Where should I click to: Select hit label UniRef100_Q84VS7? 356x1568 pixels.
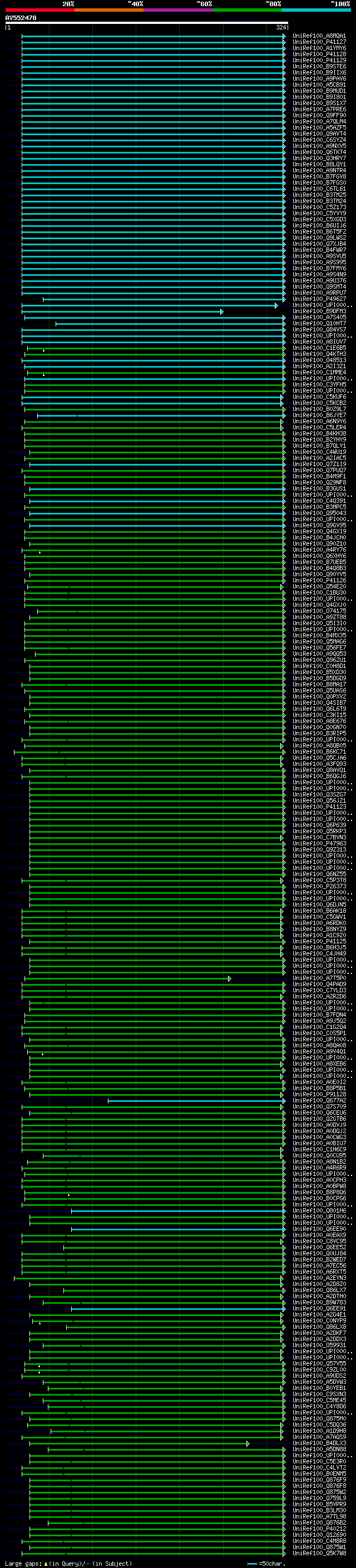click(319, 330)
